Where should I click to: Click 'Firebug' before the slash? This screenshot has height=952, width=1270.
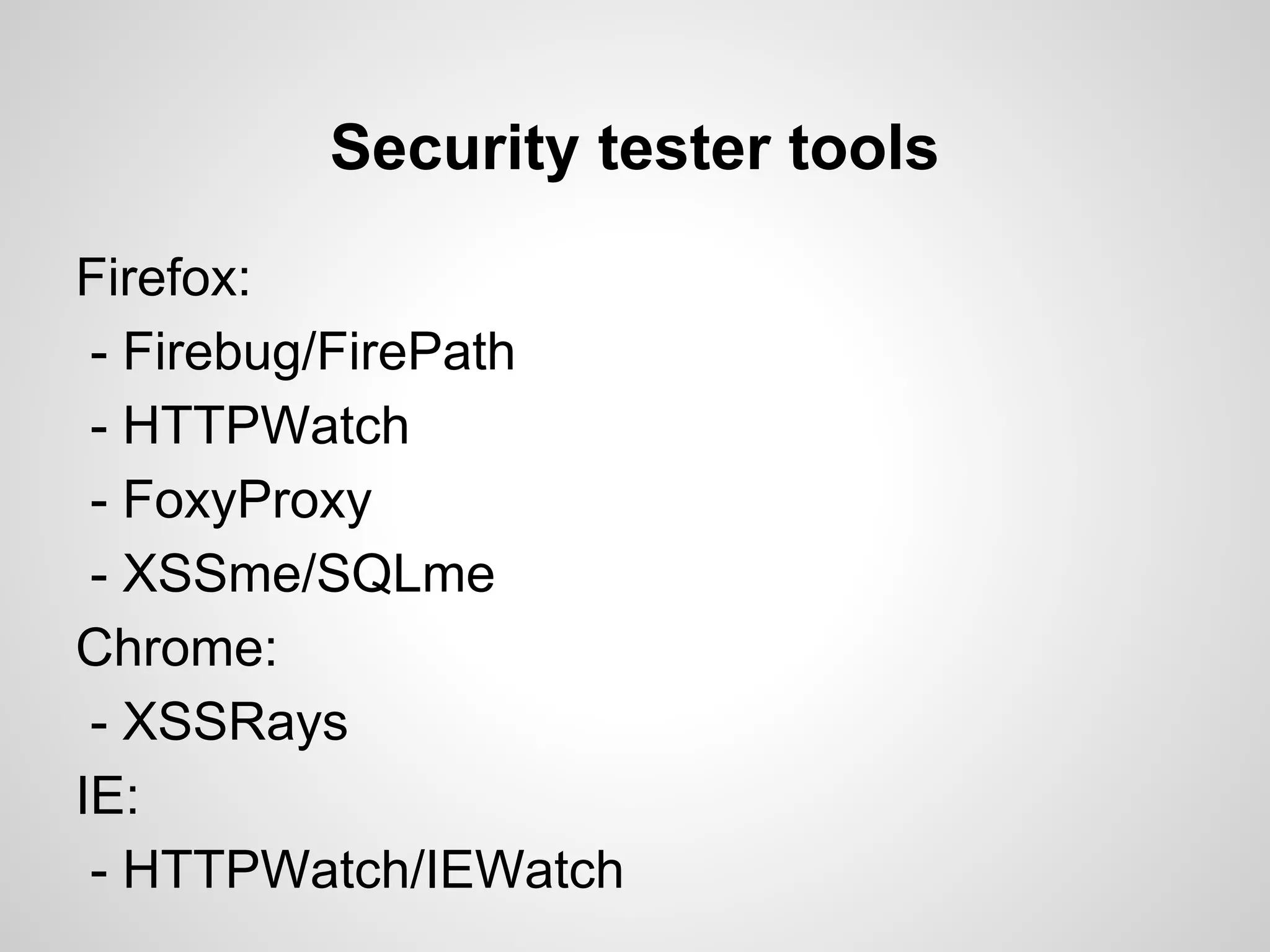(x=211, y=353)
